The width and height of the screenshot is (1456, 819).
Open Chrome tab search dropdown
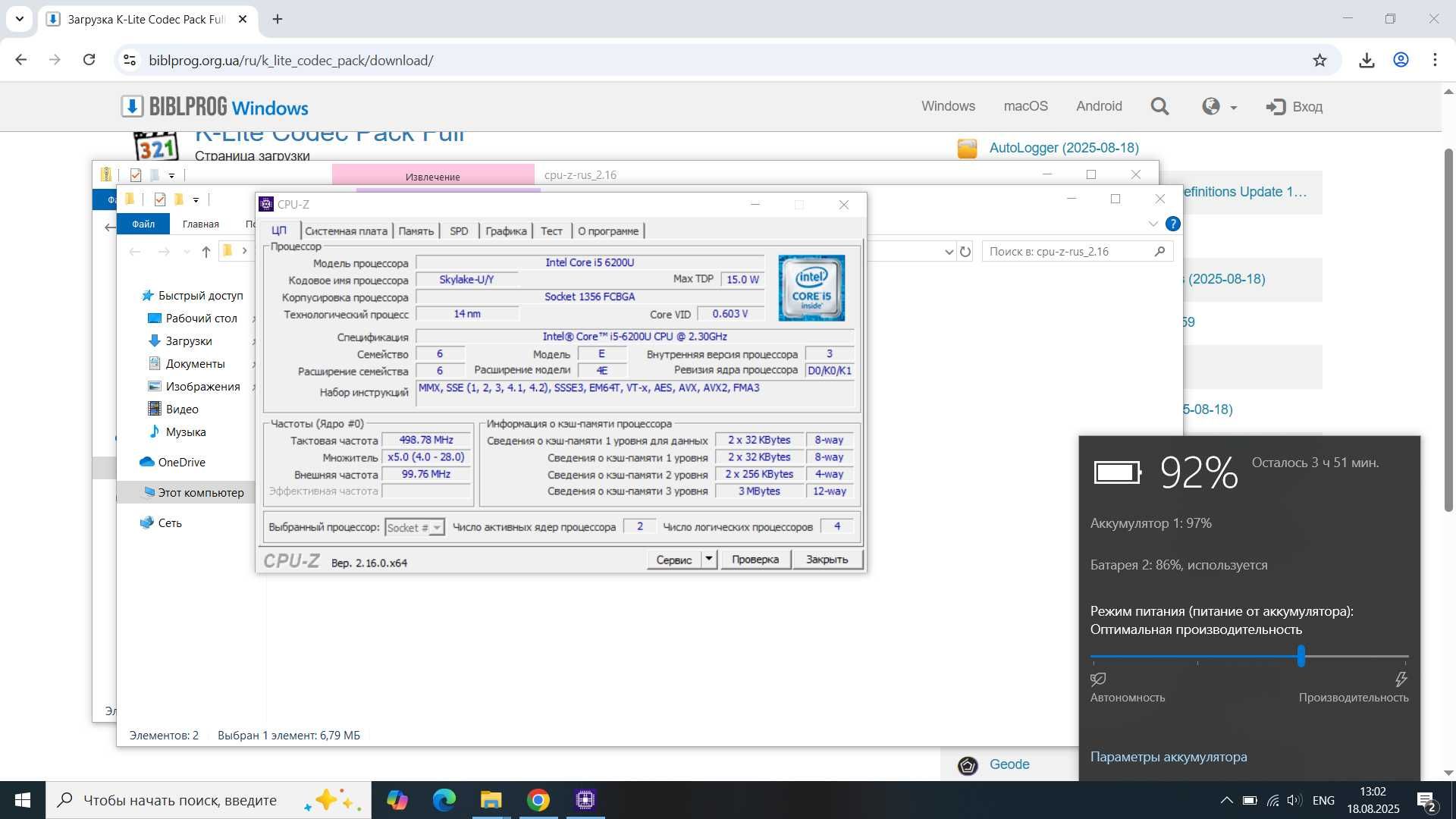point(20,19)
